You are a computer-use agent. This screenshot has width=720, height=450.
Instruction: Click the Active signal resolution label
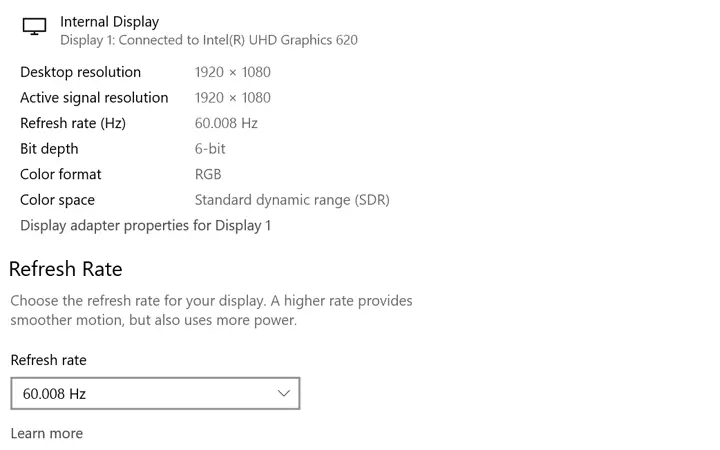94,98
